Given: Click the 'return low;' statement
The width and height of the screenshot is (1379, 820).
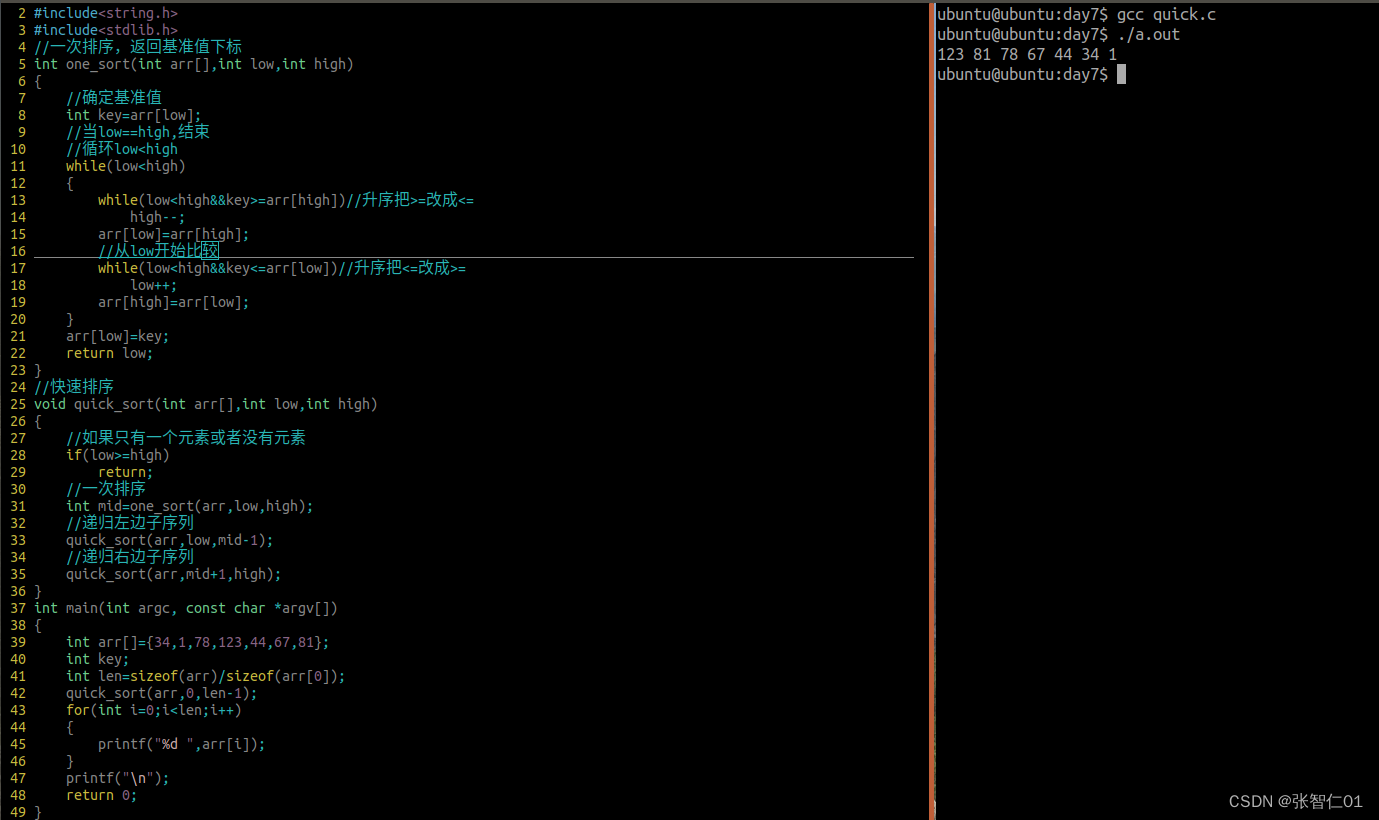Looking at the screenshot, I should pos(110,353).
